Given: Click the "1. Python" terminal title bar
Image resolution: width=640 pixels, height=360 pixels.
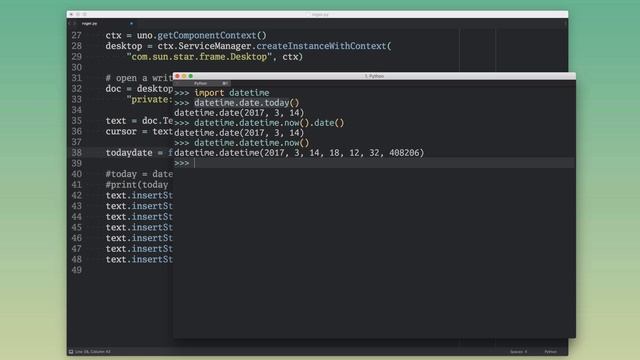Looking at the screenshot, I should [x=374, y=76].
